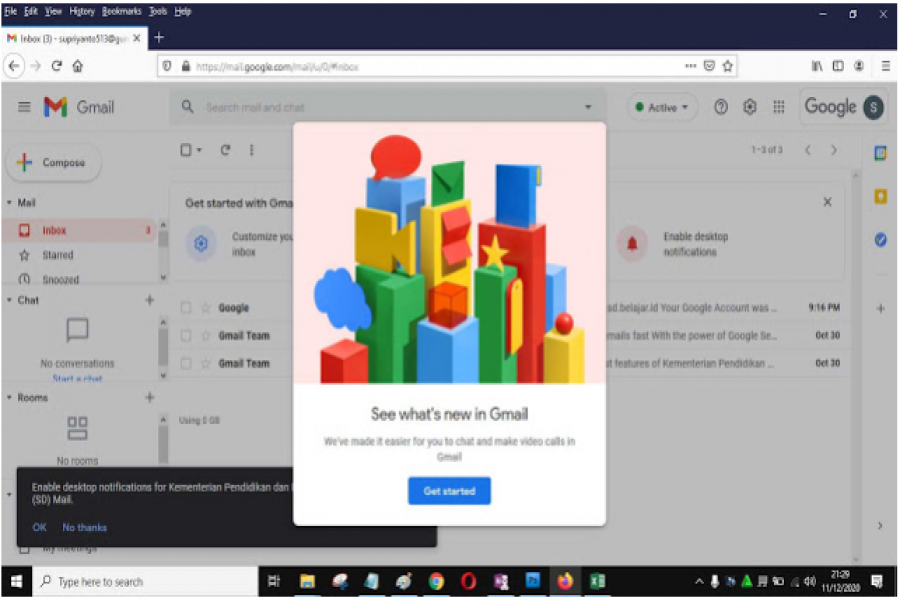Get add-ons with side panel plus icon
This screenshot has width=900, height=600.
[x=880, y=308]
